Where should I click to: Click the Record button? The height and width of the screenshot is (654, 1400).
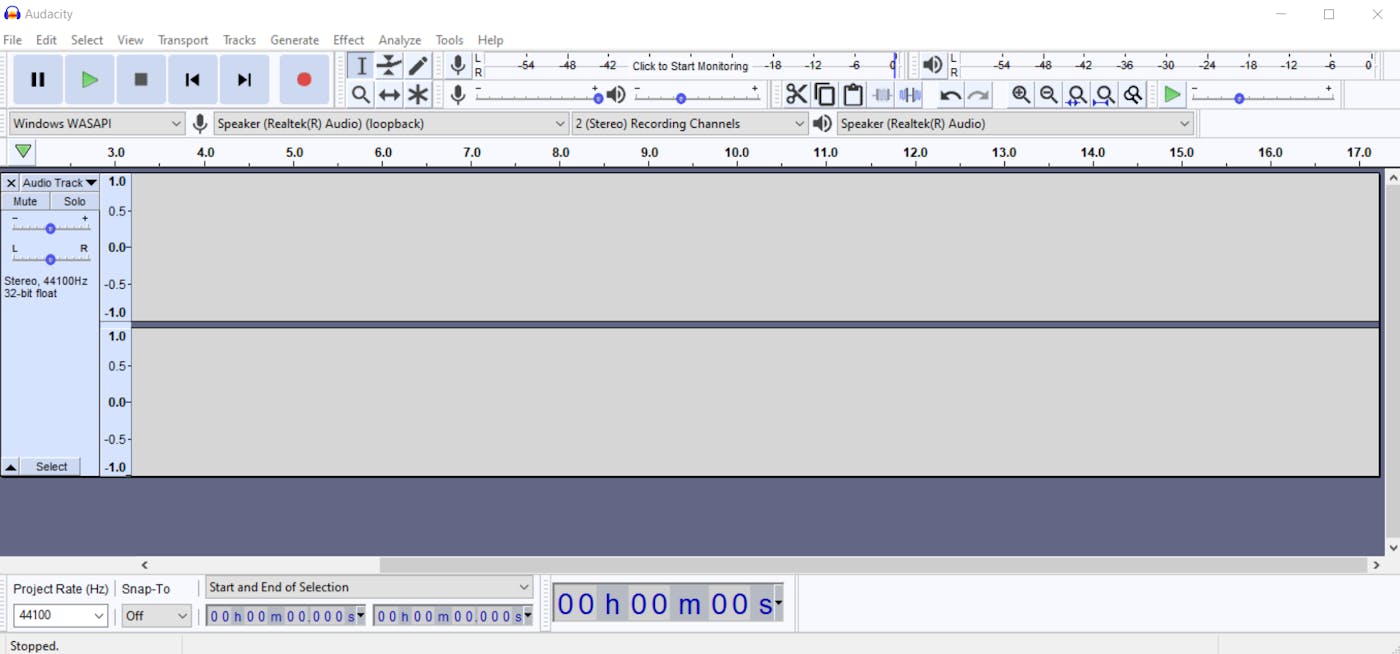click(x=304, y=80)
